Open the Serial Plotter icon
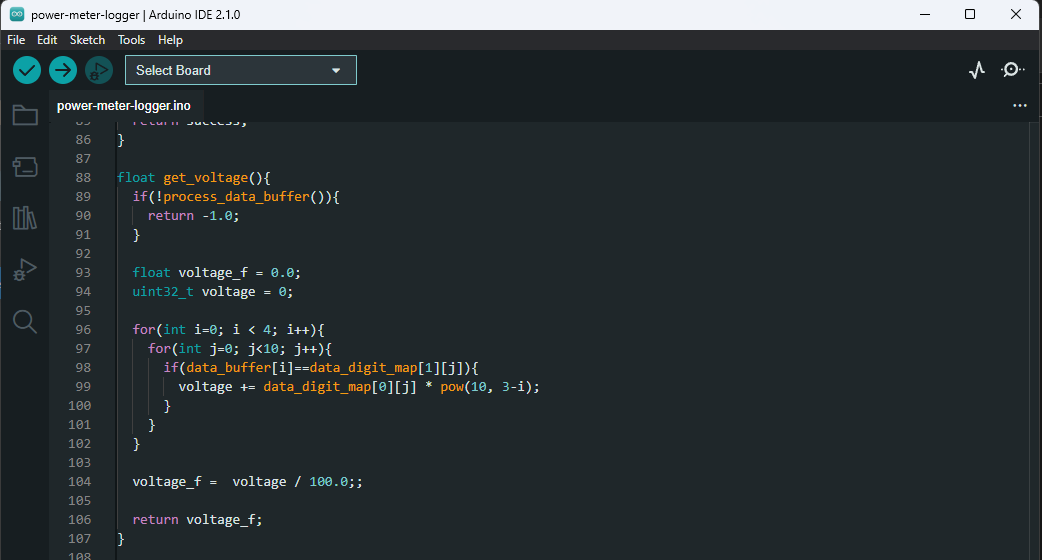The width and height of the screenshot is (1042, 560). [977, 70]
